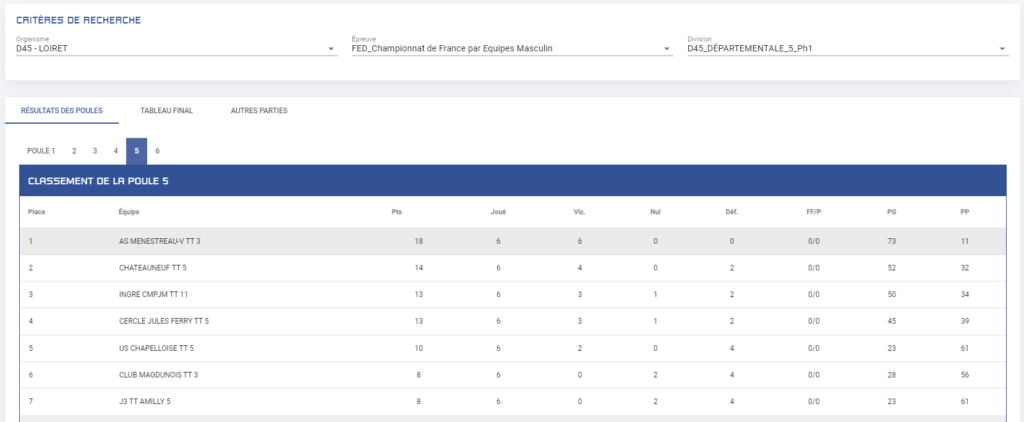The image size is (1024, 422).
Task: Click the Équipe column header
Action: coord(129,212)
